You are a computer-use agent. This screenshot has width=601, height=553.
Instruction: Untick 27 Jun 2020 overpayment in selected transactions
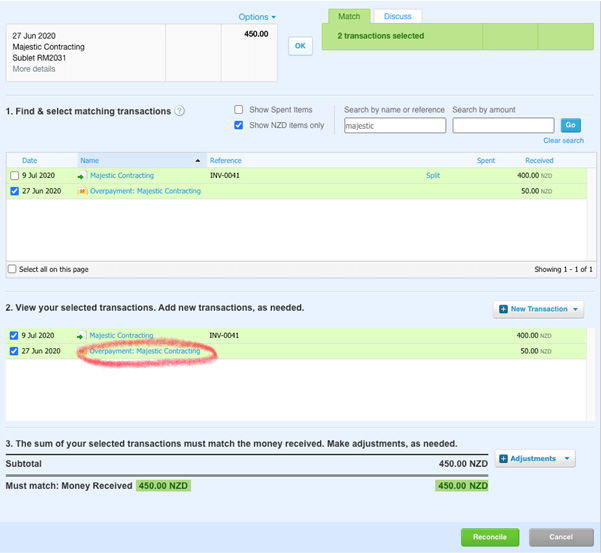(14, 351)
